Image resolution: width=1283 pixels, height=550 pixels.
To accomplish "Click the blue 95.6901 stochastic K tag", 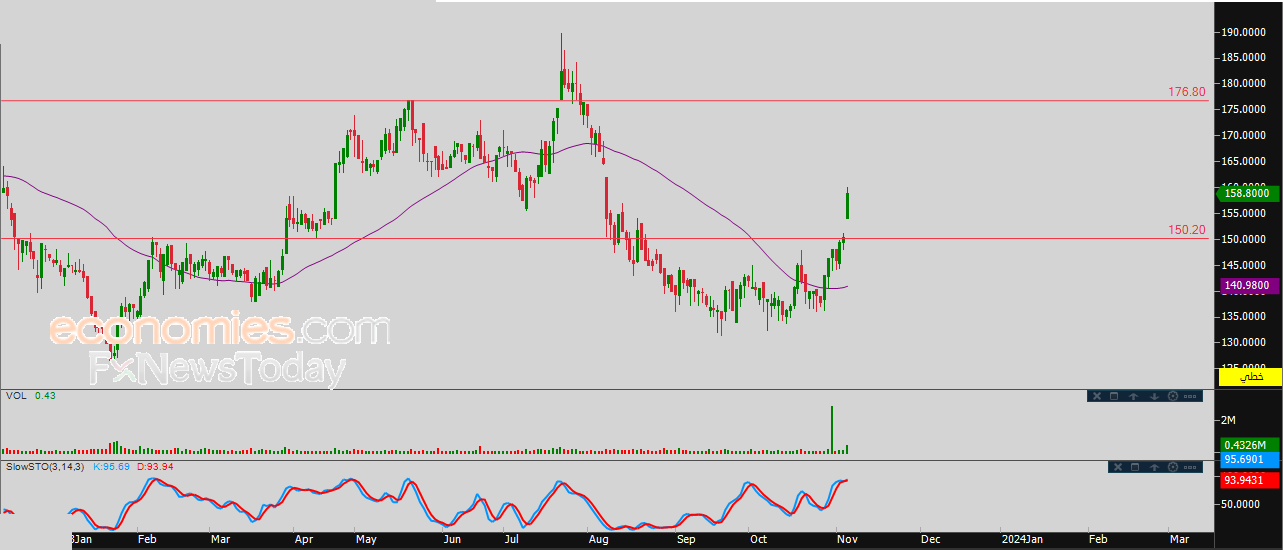I will 1250,460.
